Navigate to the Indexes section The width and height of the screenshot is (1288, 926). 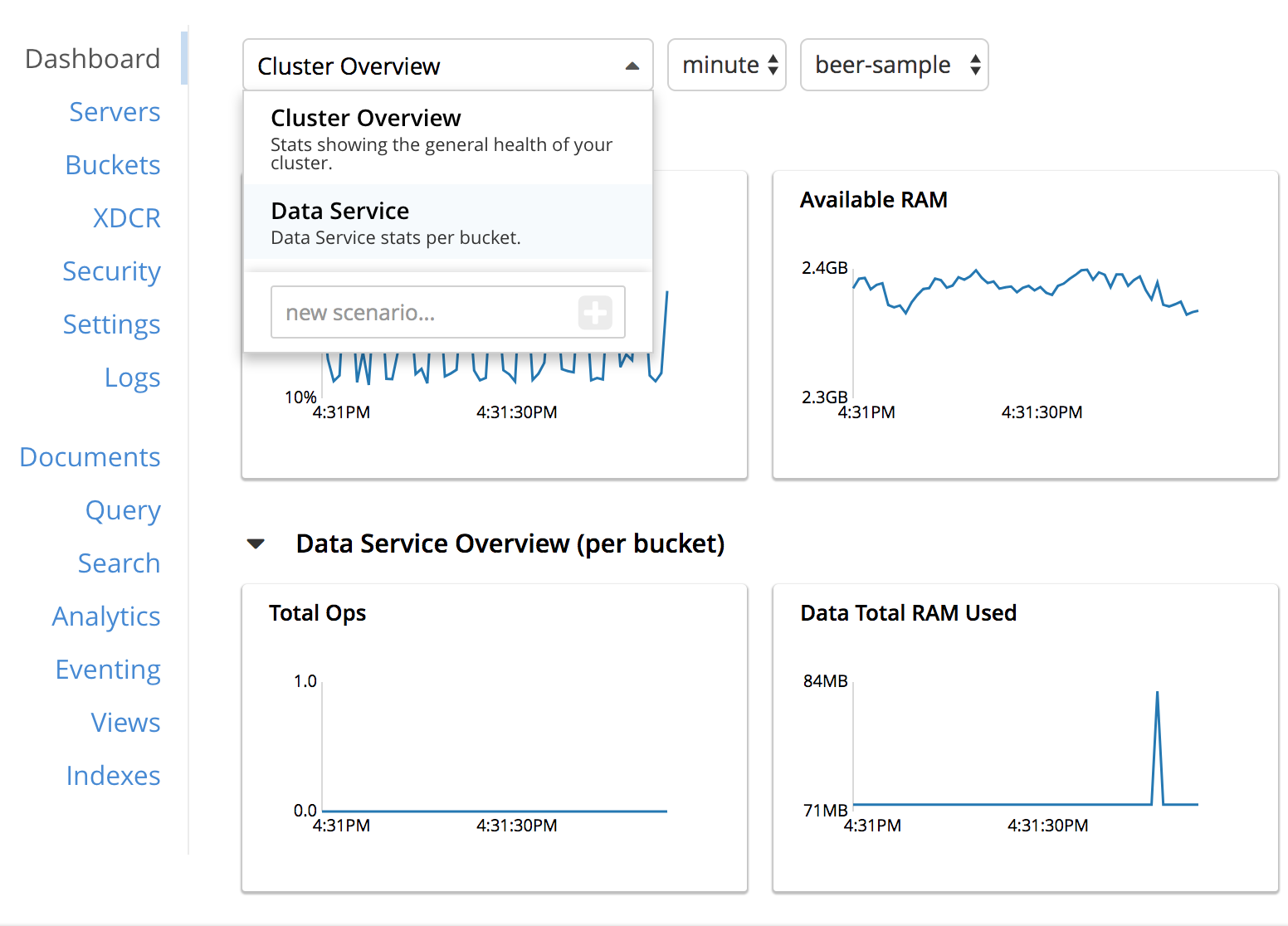[x=113, y=776]
